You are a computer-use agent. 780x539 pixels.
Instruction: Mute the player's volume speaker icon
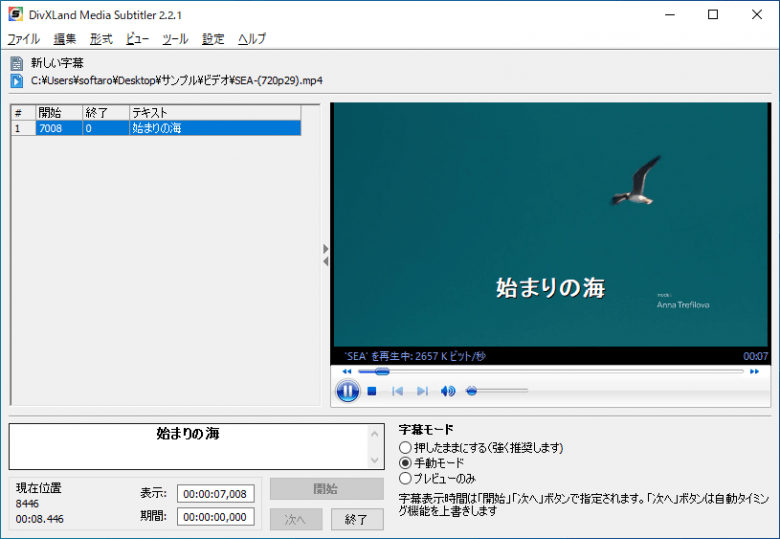[x=448, y=391]
